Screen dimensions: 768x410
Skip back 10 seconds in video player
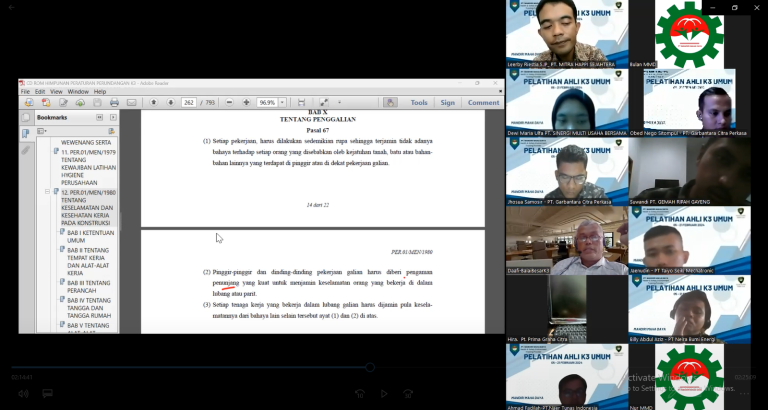pos(360,393)
